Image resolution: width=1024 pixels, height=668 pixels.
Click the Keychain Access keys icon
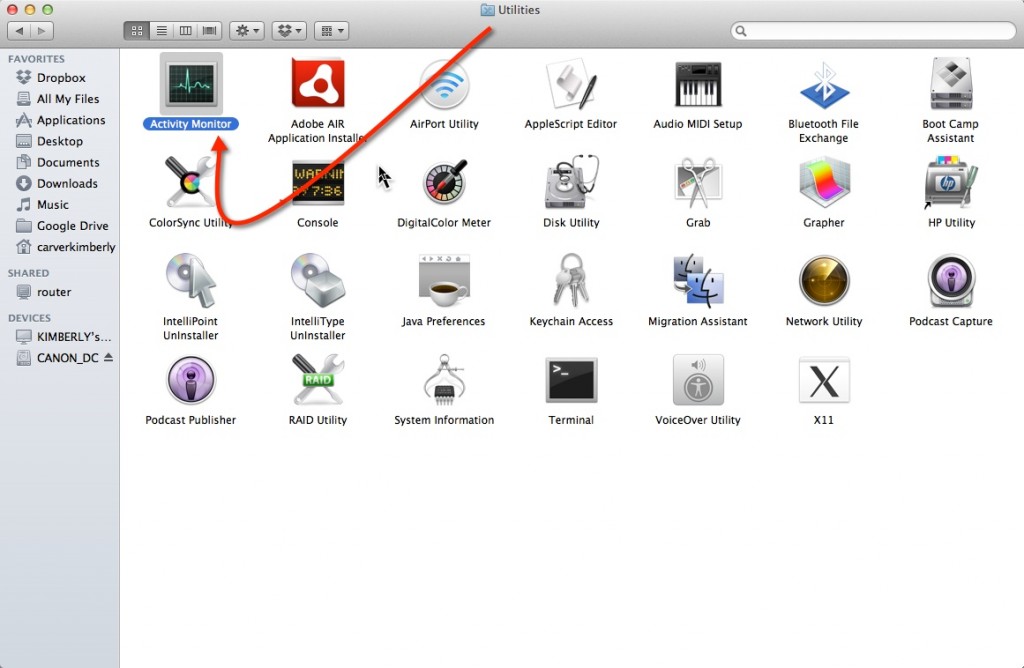(571, 280)
